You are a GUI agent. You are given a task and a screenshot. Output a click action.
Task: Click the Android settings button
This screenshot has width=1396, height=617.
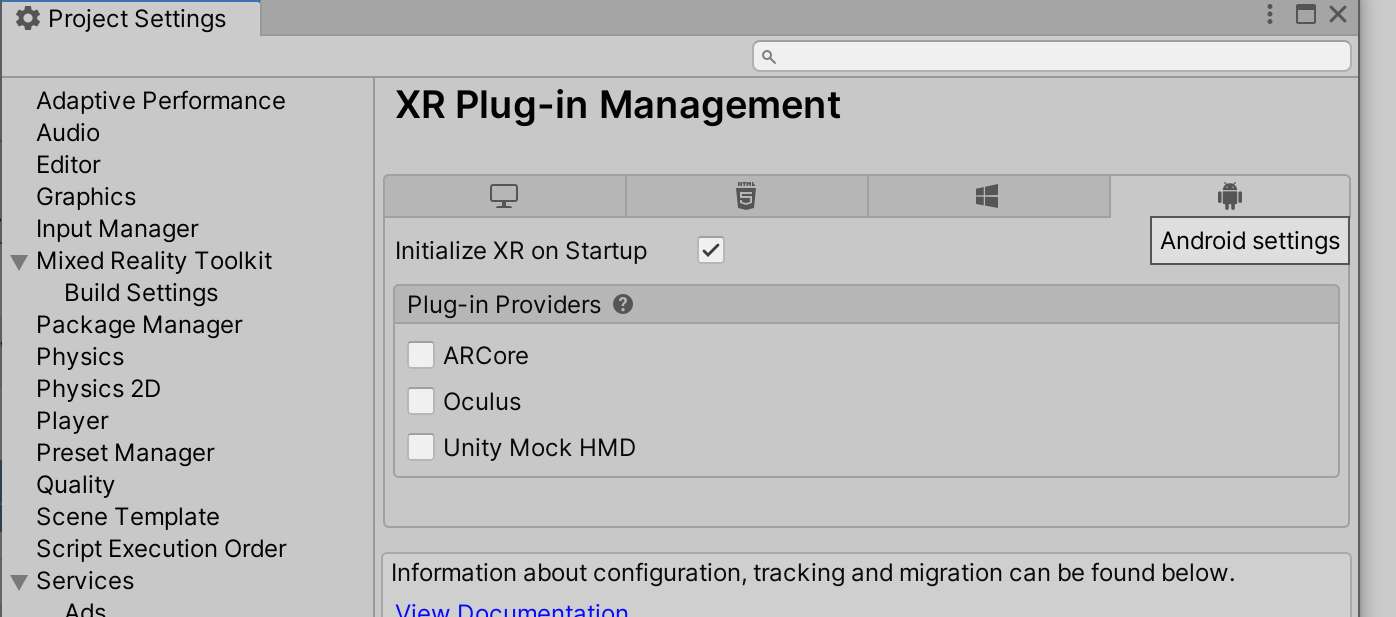tap(1249, 240)
